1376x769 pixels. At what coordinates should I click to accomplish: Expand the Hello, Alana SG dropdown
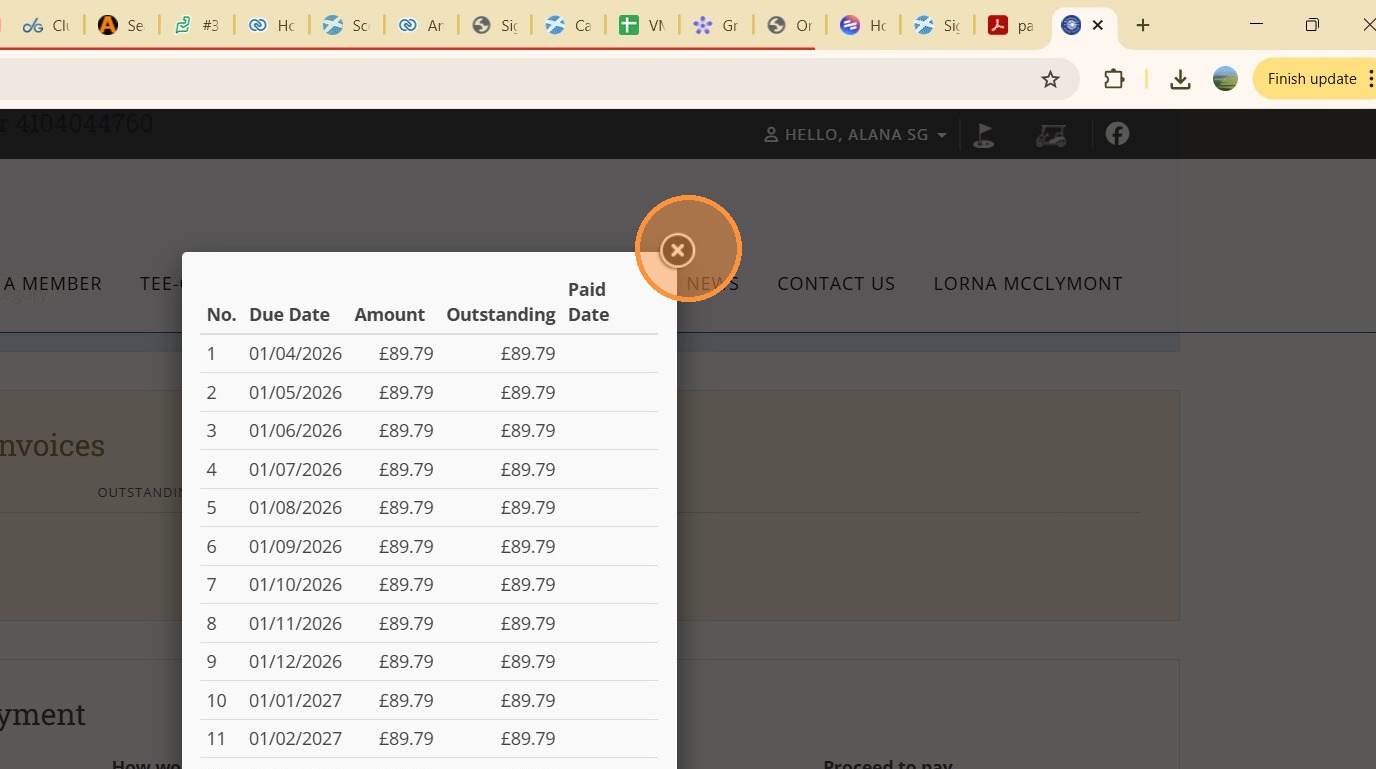[855, 135]
